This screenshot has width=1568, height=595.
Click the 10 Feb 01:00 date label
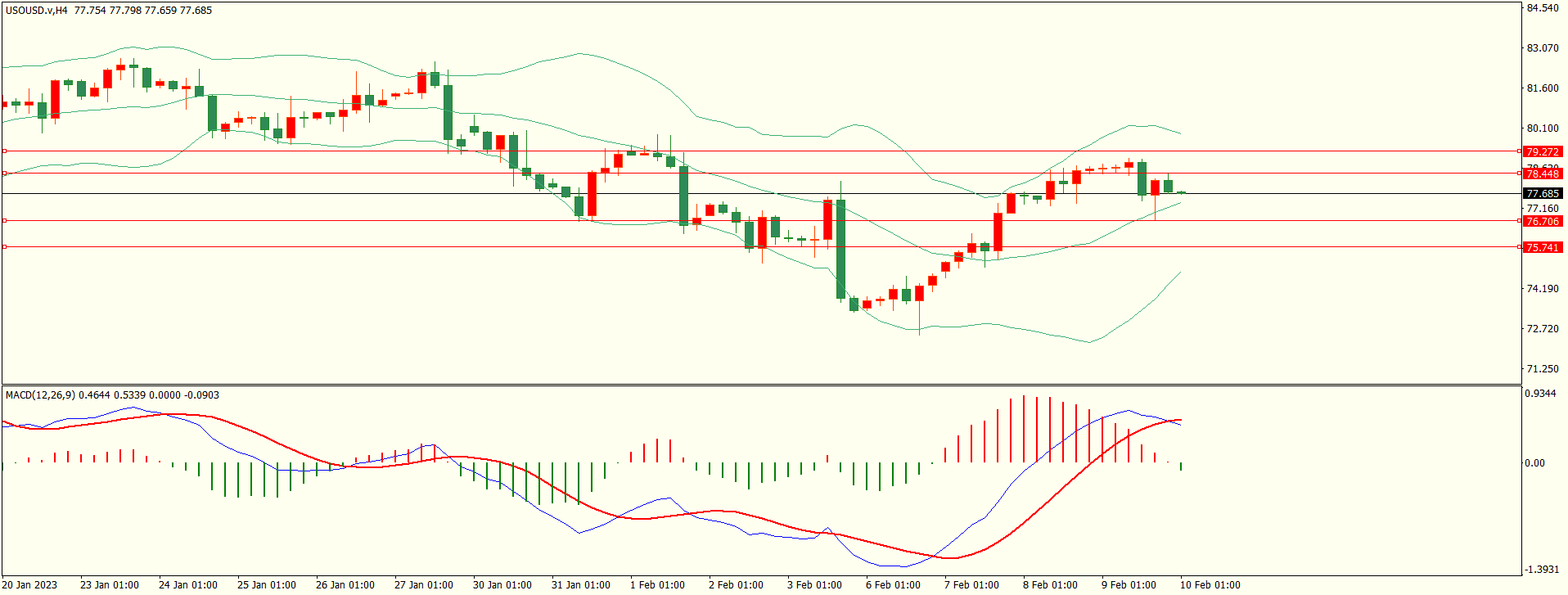[x=1210, y=585]
